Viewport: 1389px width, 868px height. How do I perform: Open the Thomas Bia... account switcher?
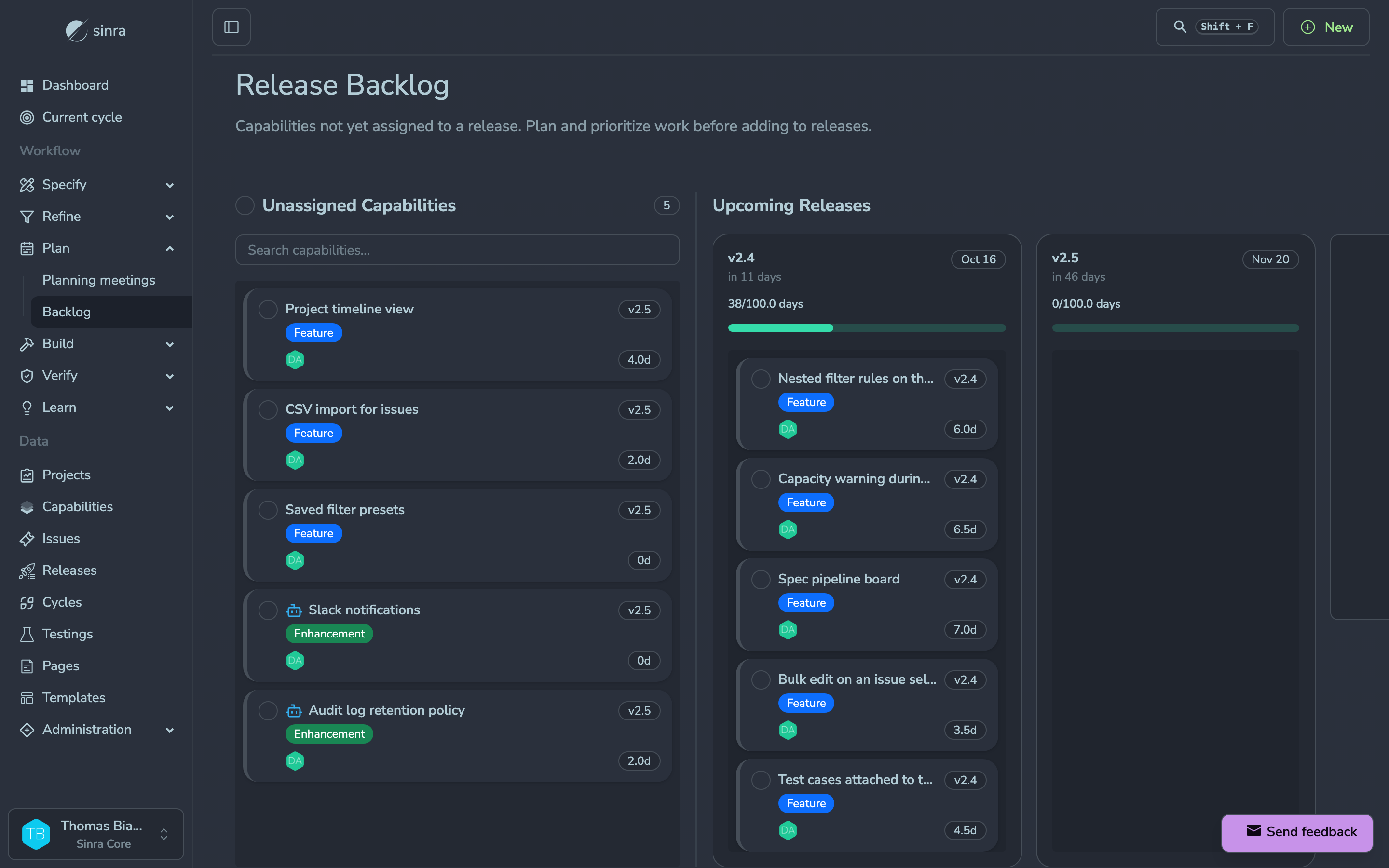pos(96,834)
